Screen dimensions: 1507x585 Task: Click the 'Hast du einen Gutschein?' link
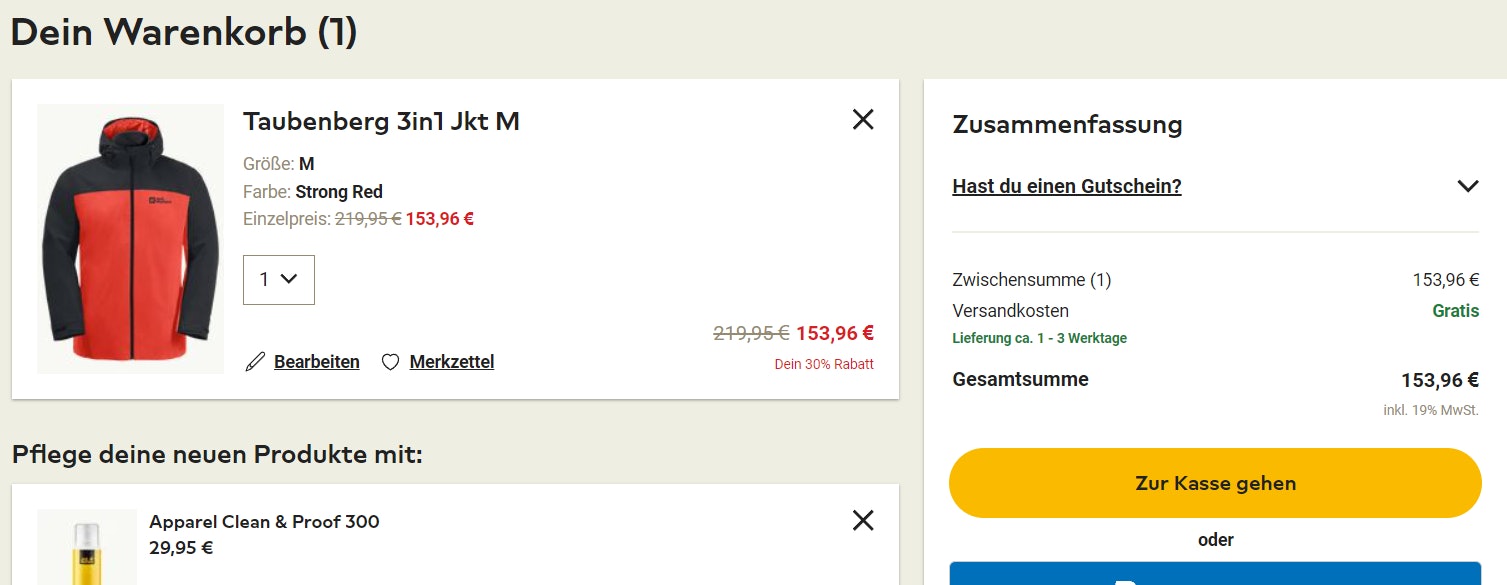[1067, 186]
